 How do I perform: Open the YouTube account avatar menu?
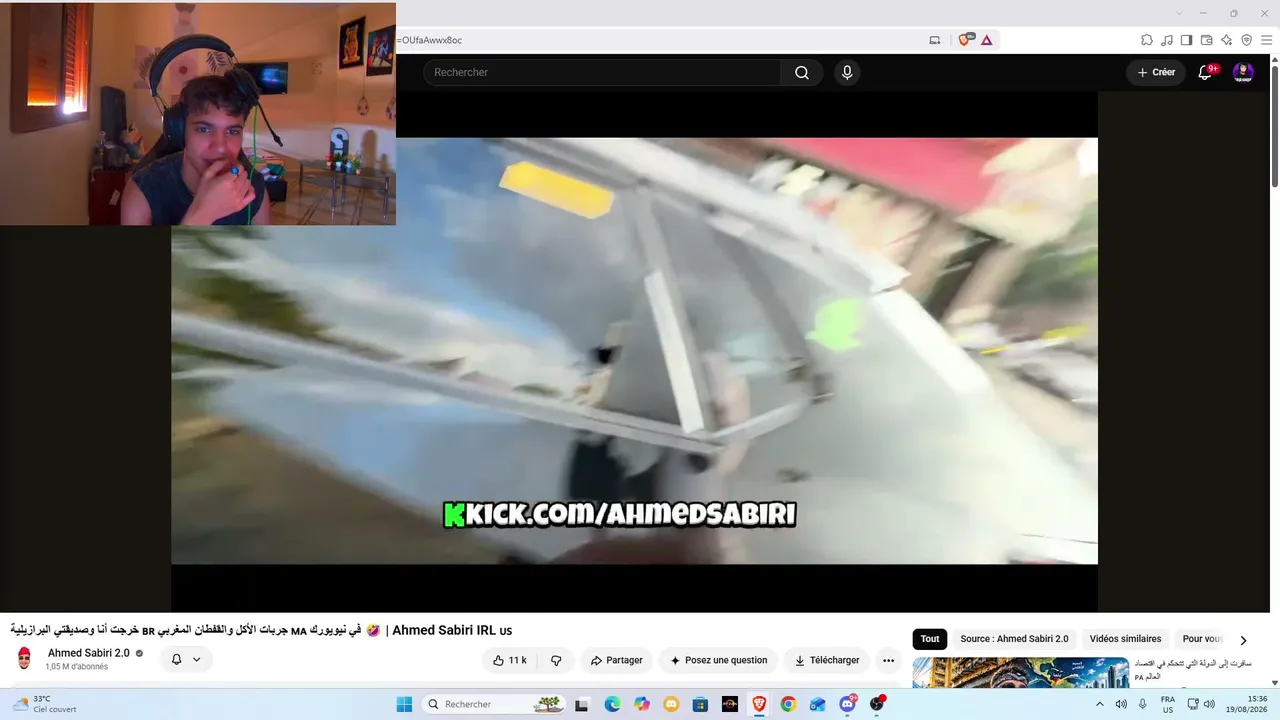tap(1243, 72)
